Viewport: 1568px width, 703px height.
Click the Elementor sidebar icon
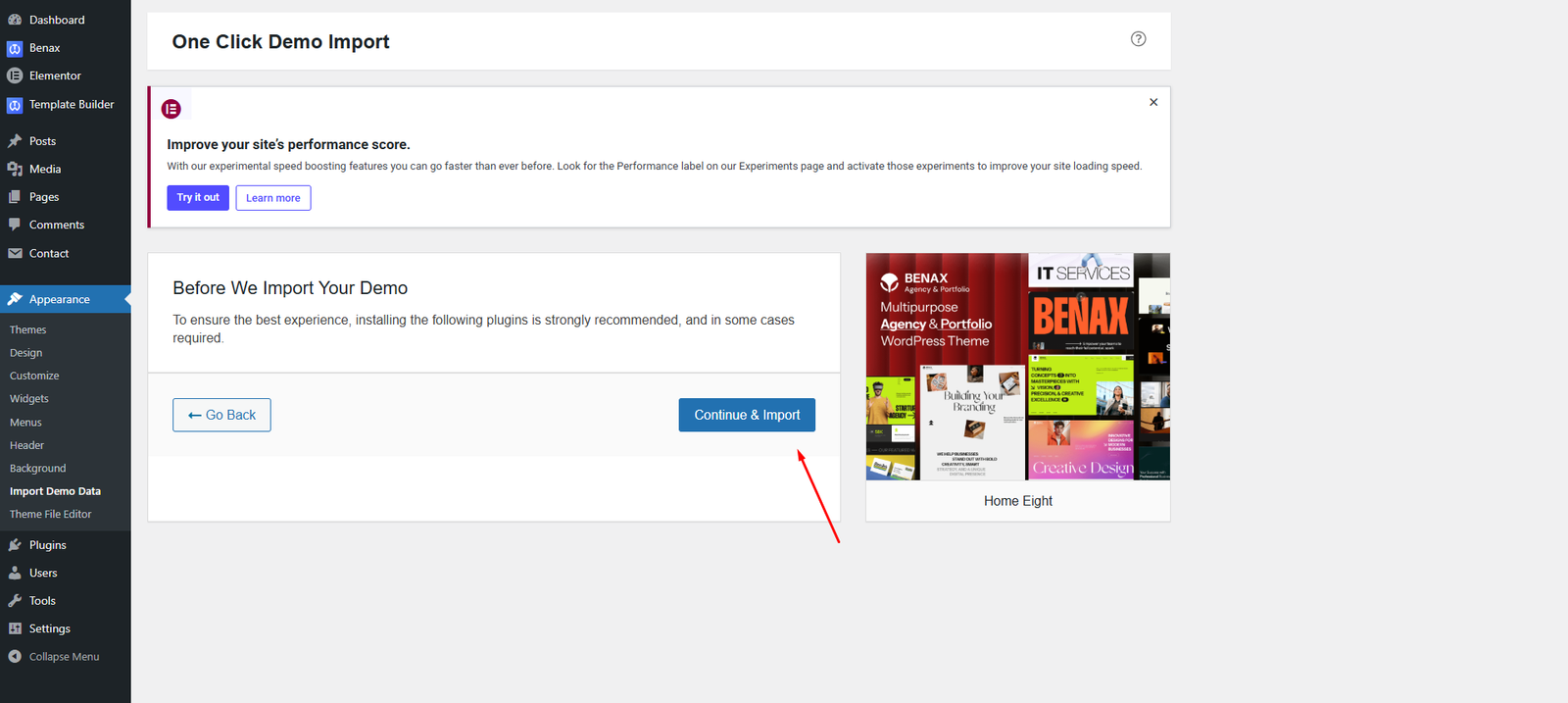click(x=15, y=75)
